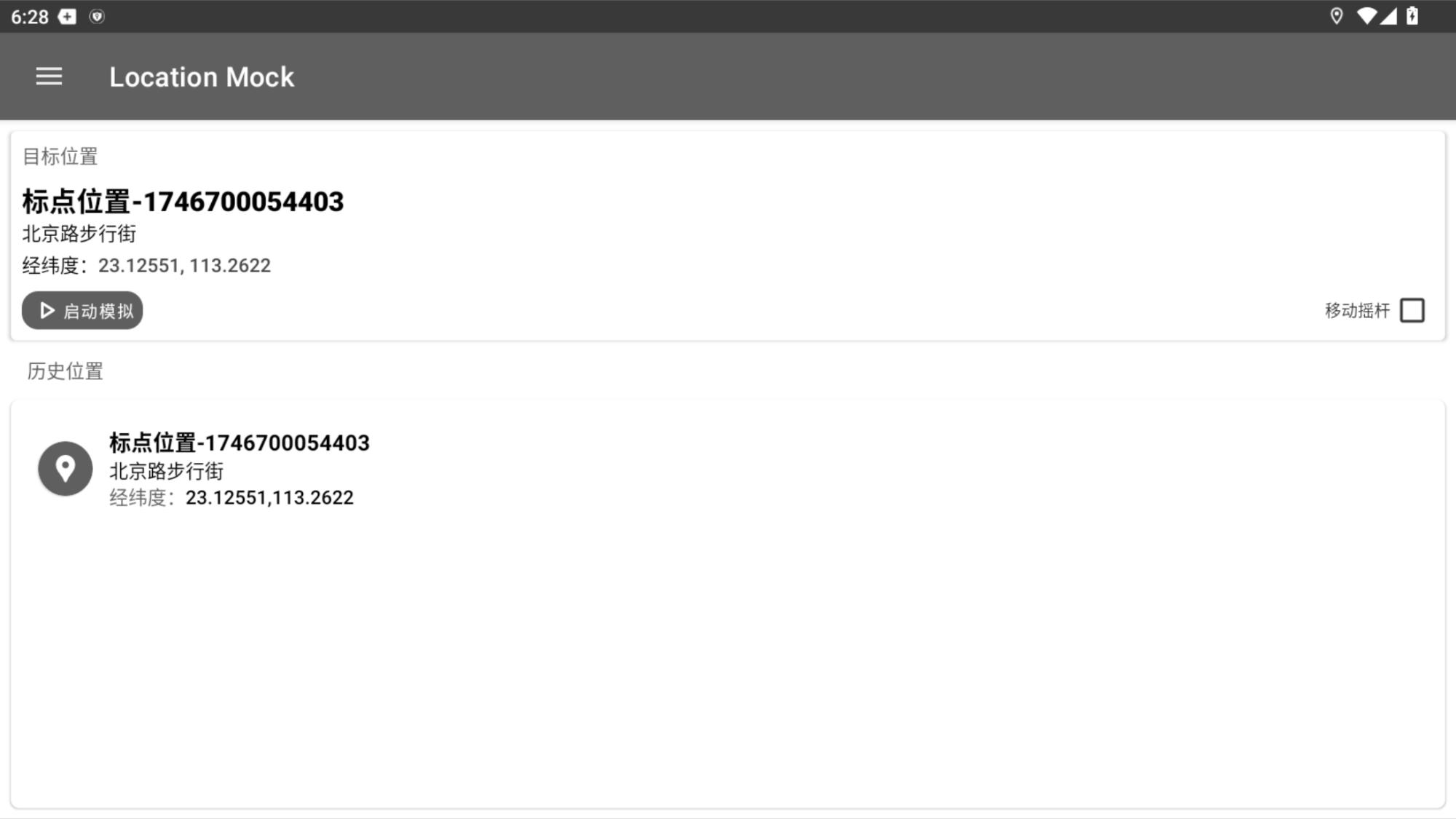Click the cellular signal icon
1456x819 pixels.
click(x=1389, y=16)
